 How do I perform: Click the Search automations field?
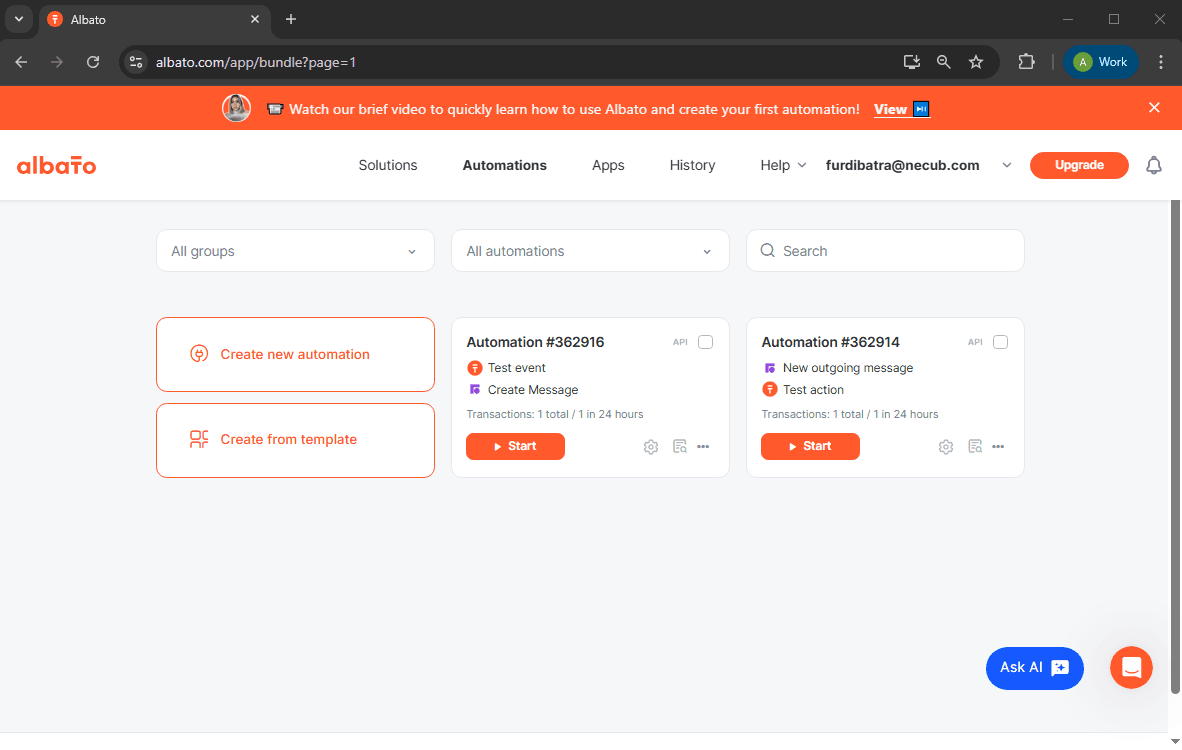point(885,251)
